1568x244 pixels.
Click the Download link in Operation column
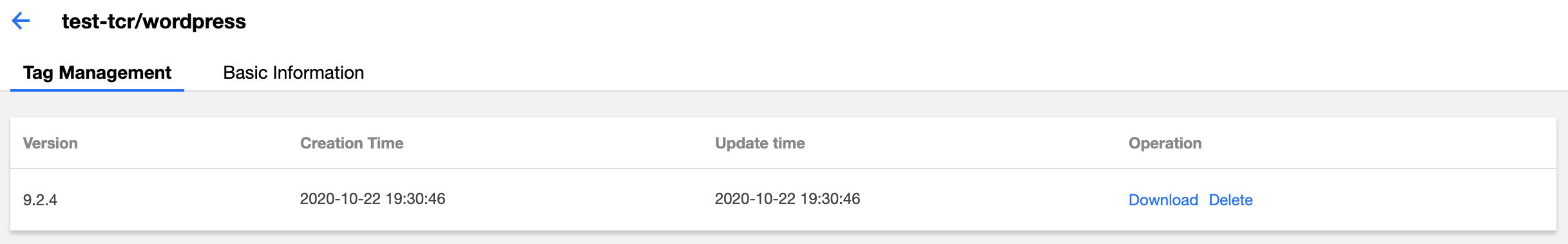point(1163,200)
